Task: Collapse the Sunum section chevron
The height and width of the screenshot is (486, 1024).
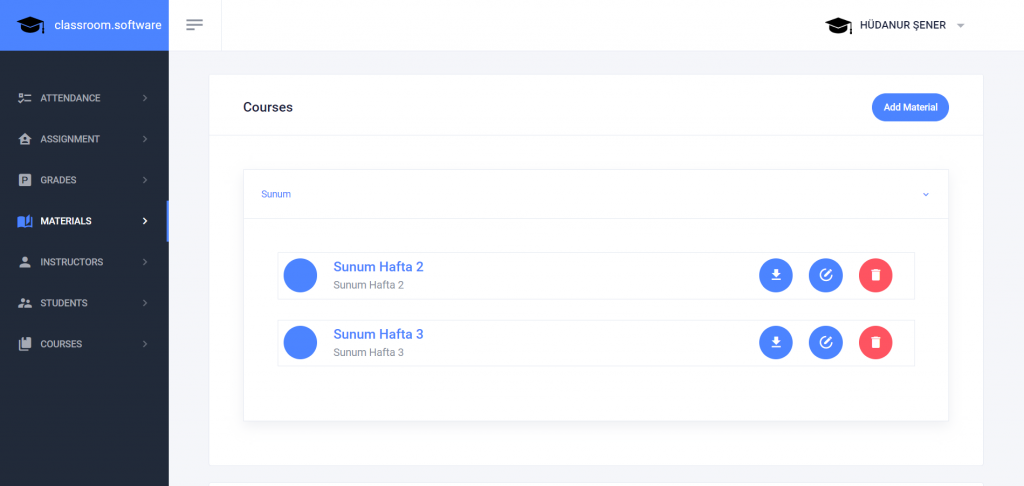Action: (926, 194)
